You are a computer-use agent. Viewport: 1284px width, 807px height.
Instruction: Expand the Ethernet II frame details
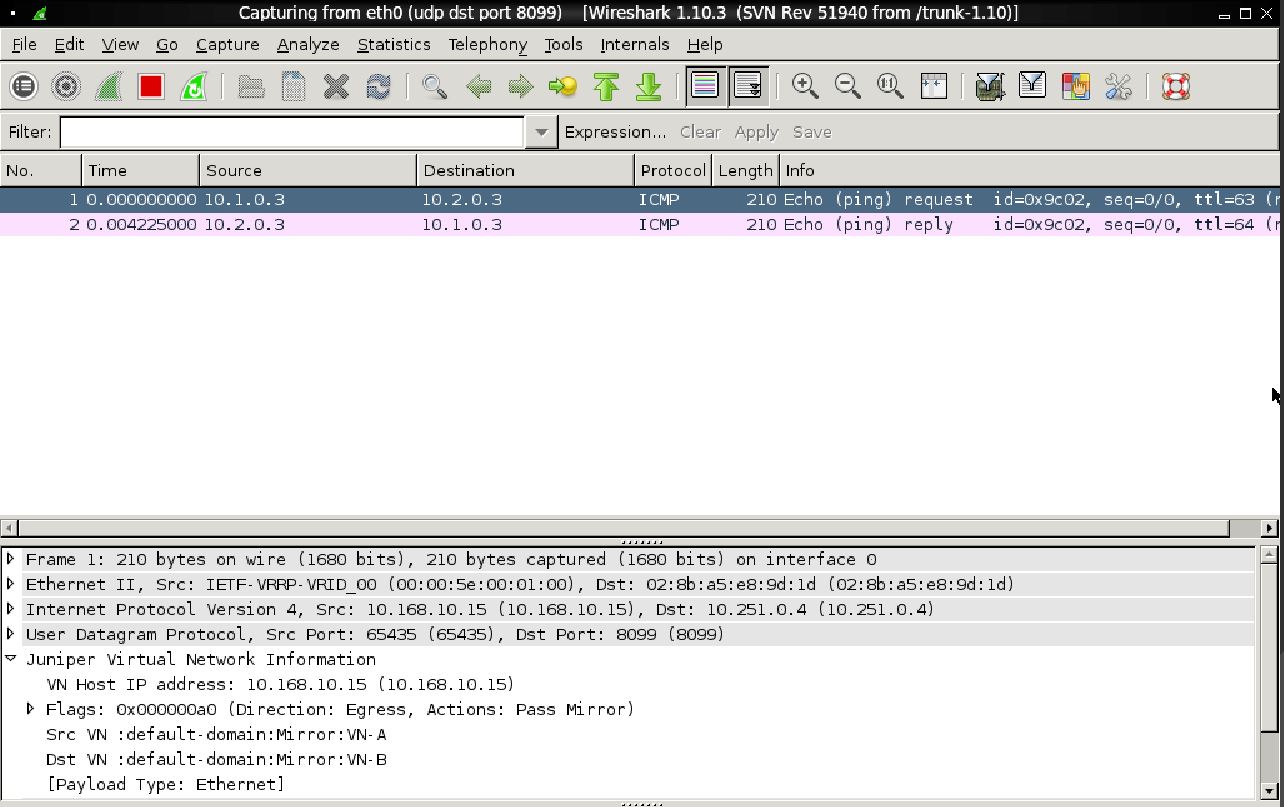(10, 584)
